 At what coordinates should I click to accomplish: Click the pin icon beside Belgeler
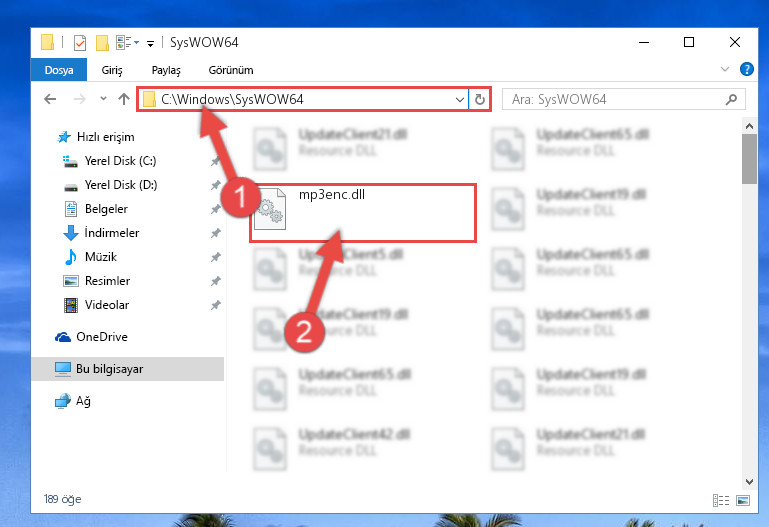pyautogui.click(x=215, y=209)
